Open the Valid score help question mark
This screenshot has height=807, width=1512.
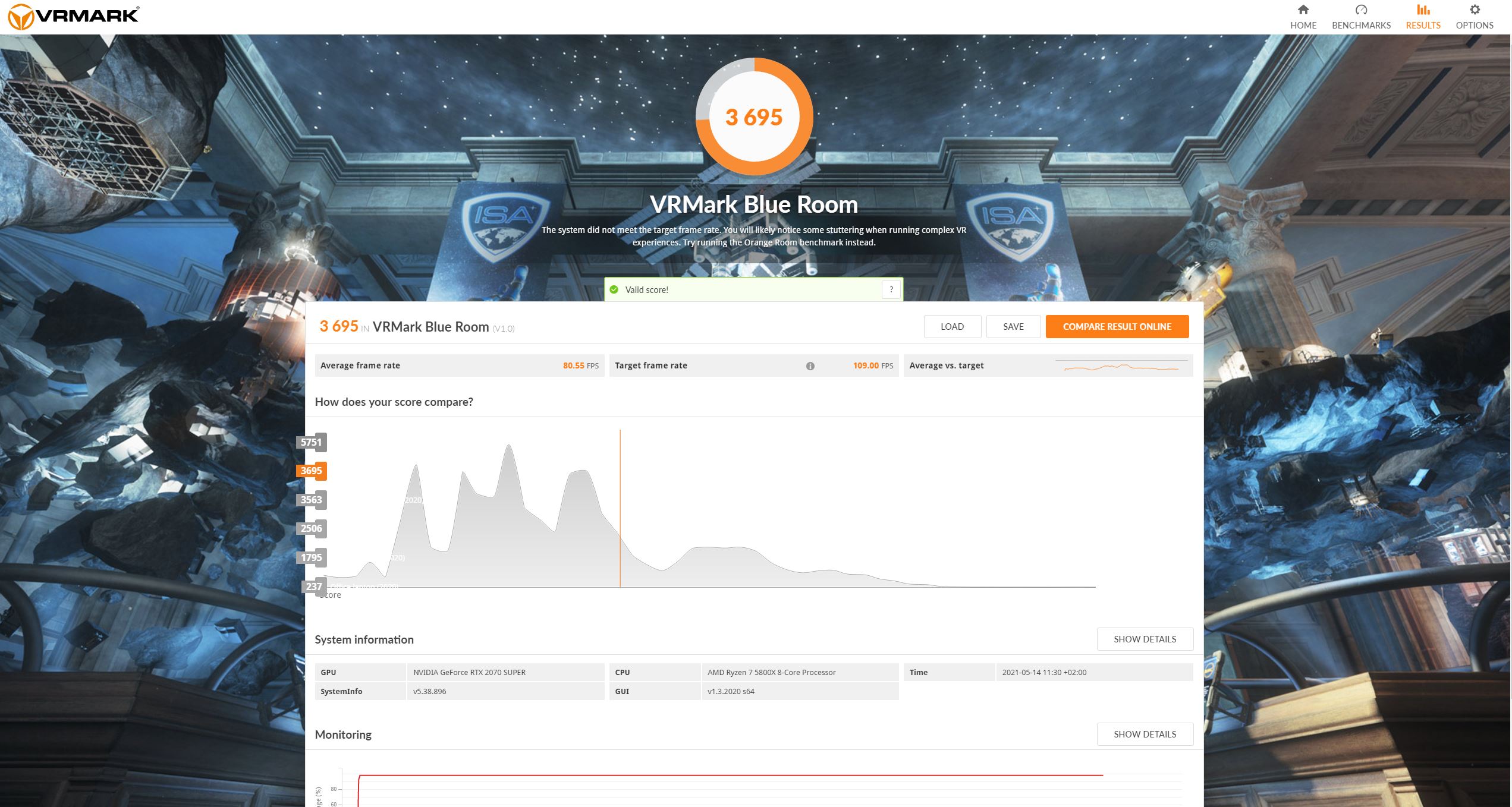point(891,289)
